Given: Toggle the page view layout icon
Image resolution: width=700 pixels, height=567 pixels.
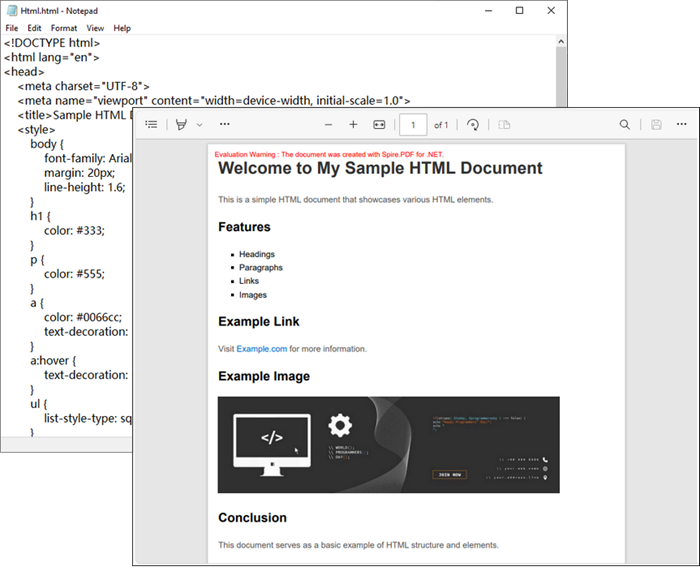Looking at the screenshot, I should (x=504, y=125).
